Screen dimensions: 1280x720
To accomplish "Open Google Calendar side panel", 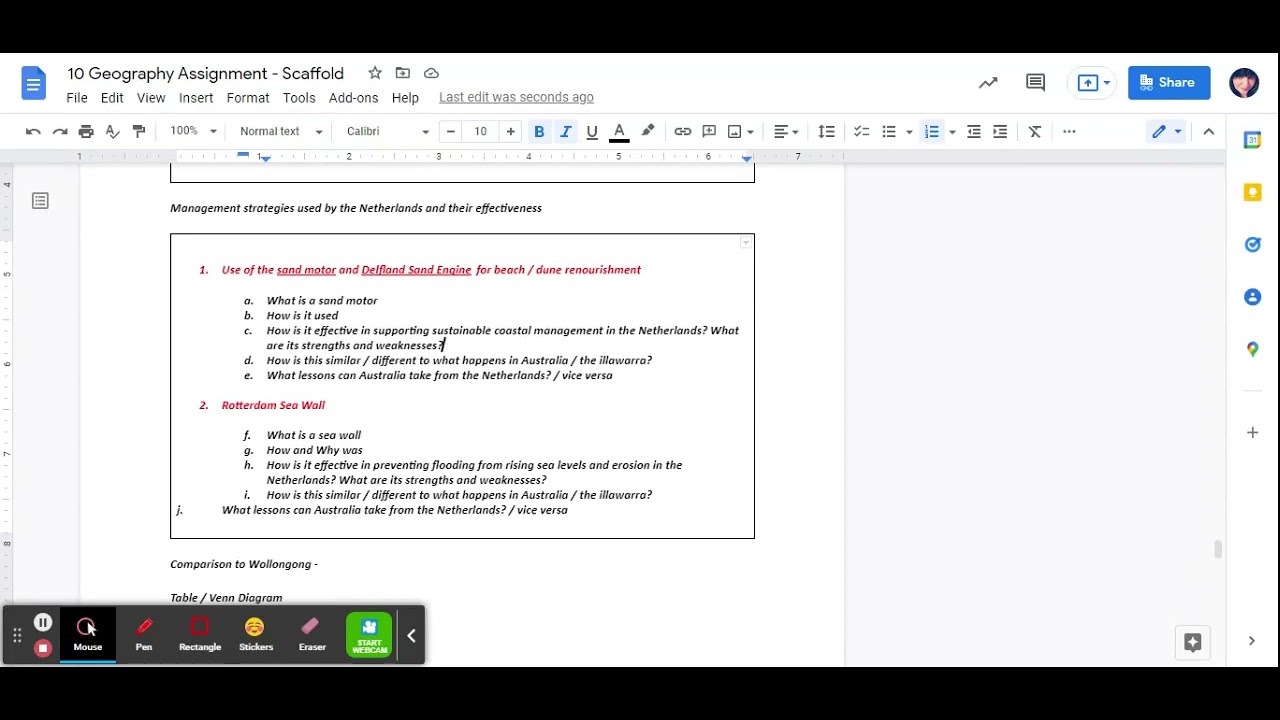I will point(1252,140).
